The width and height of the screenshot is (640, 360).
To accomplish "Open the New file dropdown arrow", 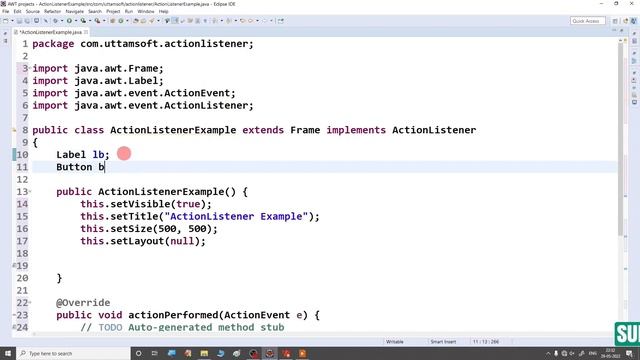I will point(12,21).
